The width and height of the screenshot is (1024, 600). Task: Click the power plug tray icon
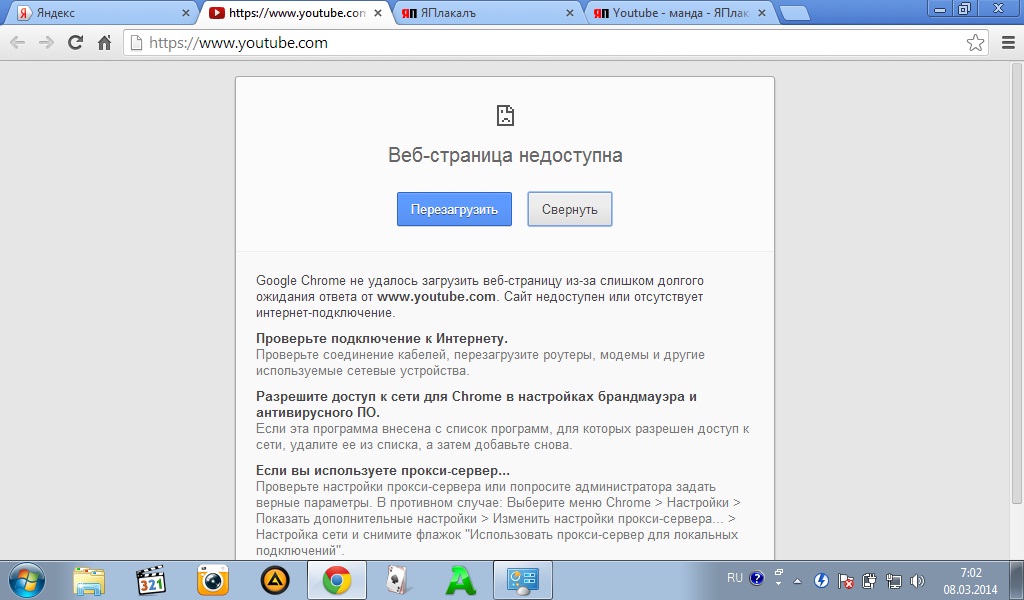(869, 580)
